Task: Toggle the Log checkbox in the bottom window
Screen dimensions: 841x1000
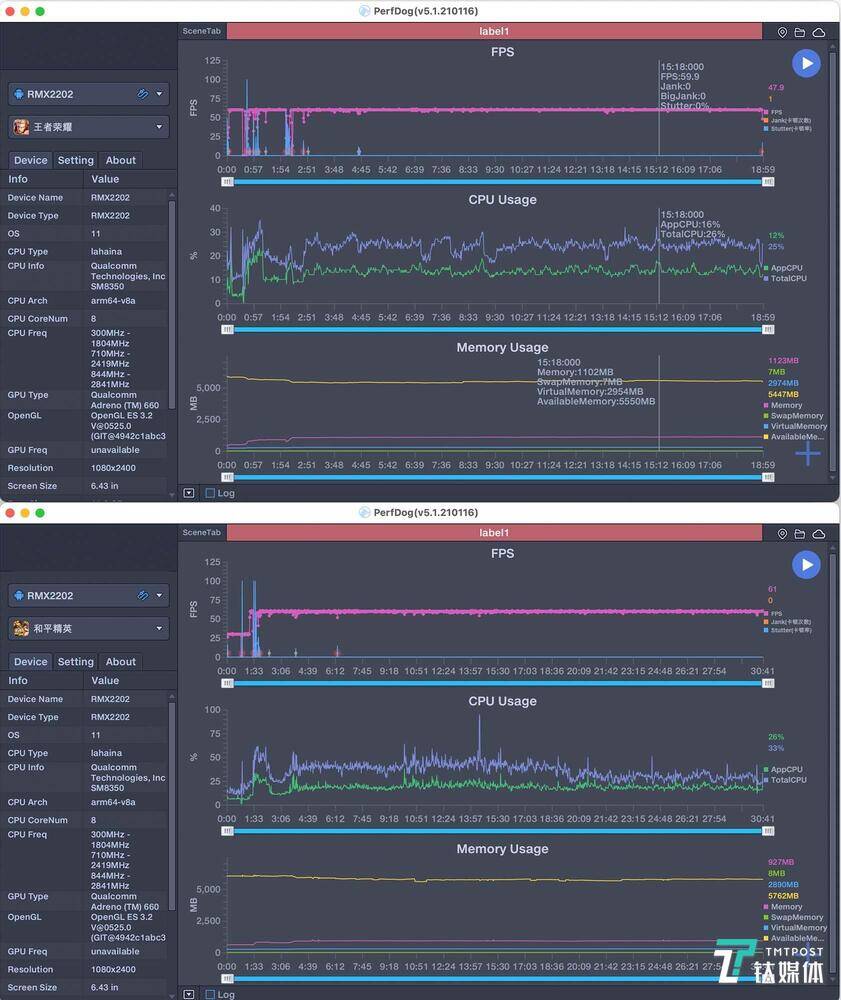Action: [210, 994]
